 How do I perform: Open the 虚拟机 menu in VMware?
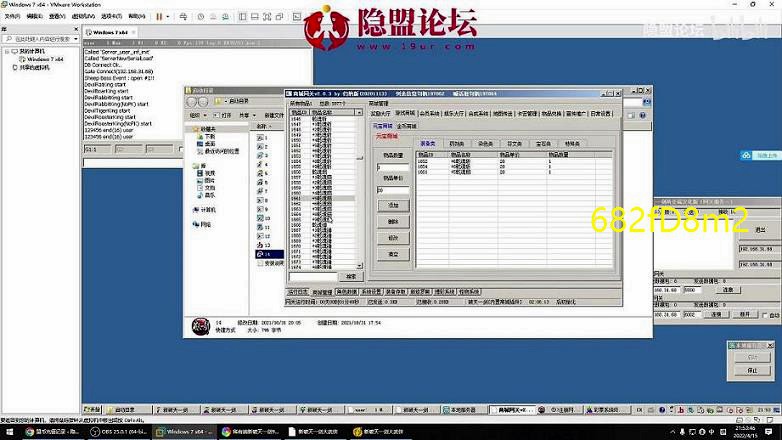click(83, 16)
